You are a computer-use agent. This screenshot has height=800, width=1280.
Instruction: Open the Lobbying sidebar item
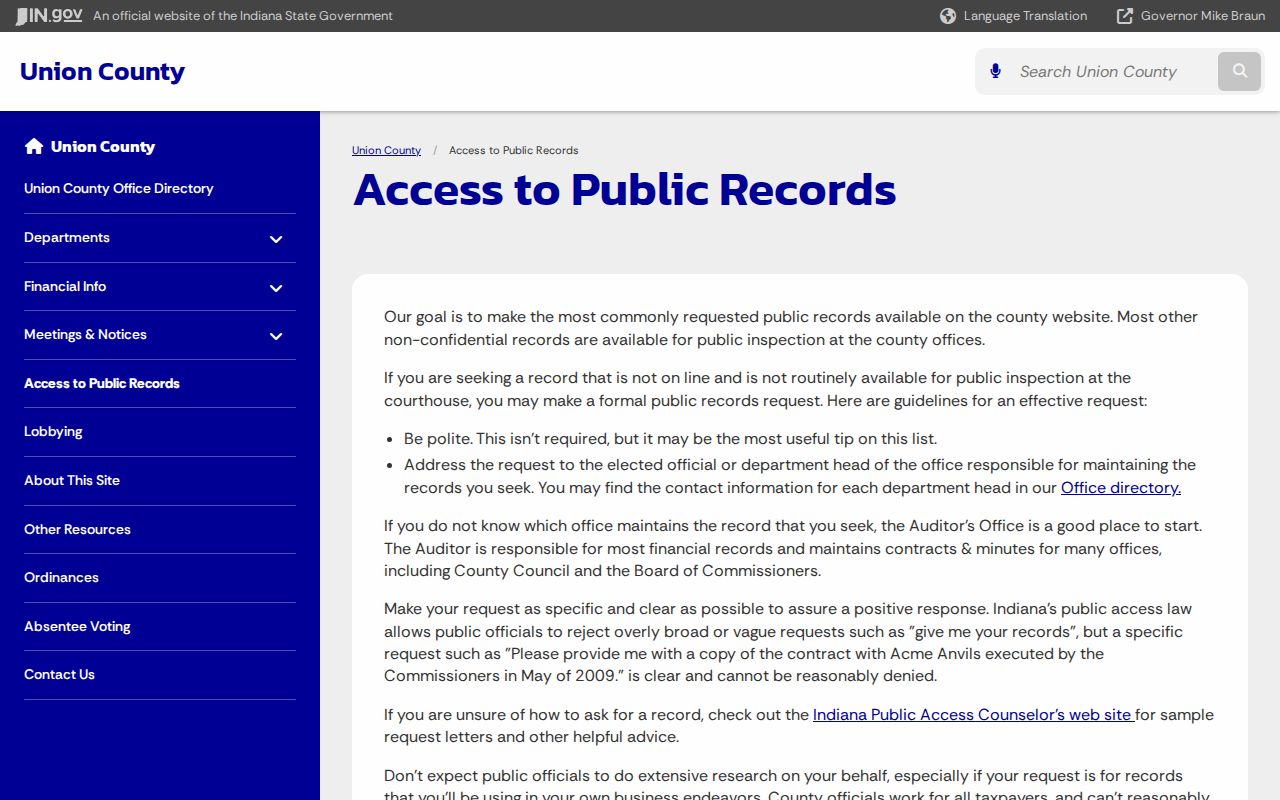click(x=53, y=432)
